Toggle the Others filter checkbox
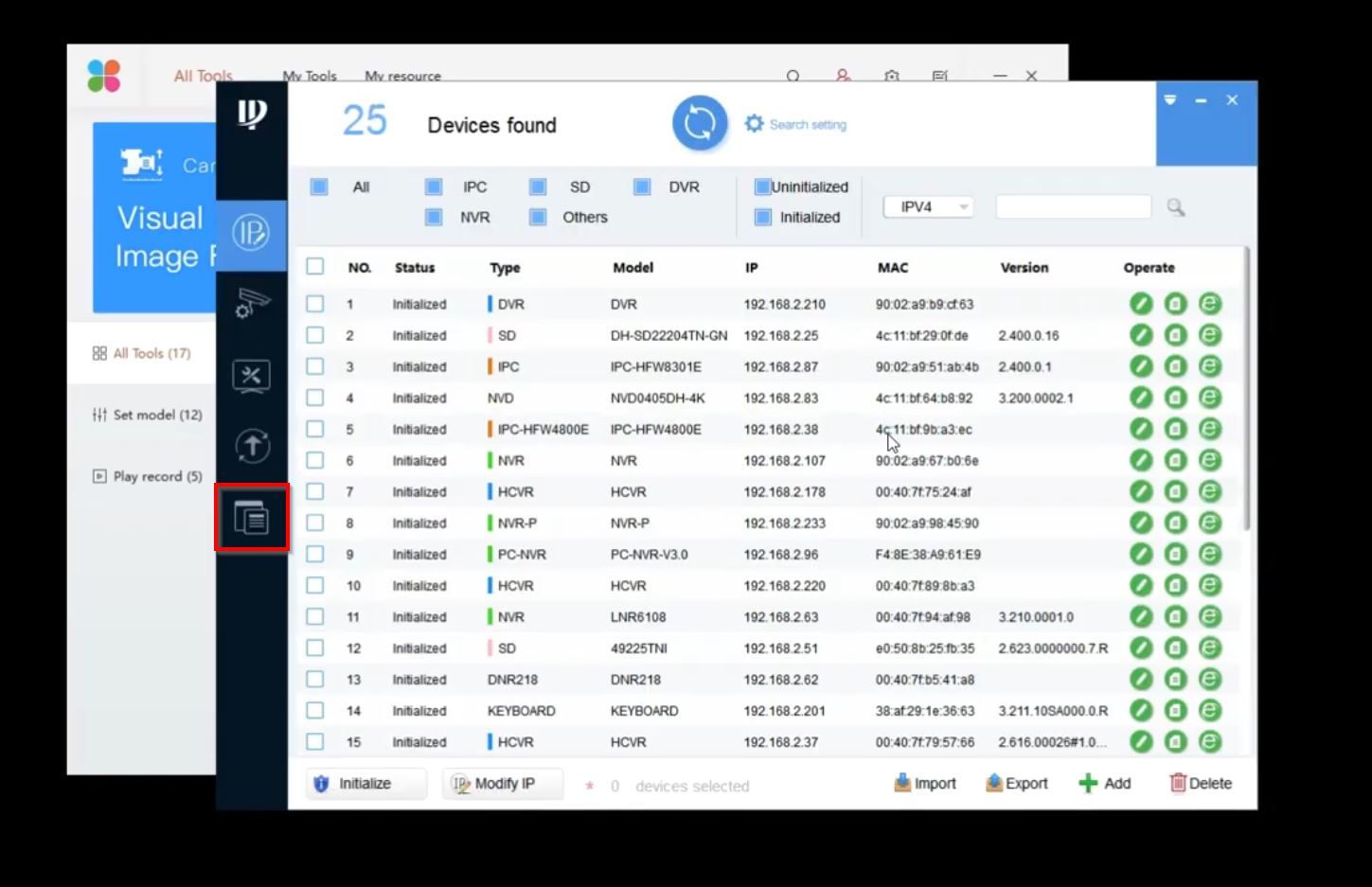This screenshot has height=887, width=1372. [x=538, y=217]
